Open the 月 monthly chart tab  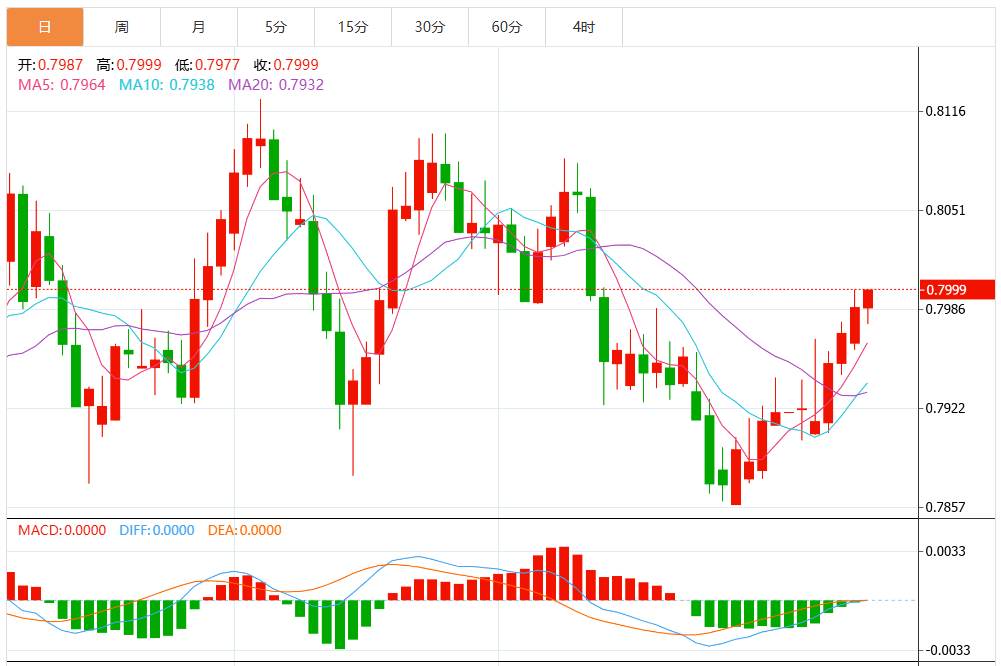click(198, 27)
